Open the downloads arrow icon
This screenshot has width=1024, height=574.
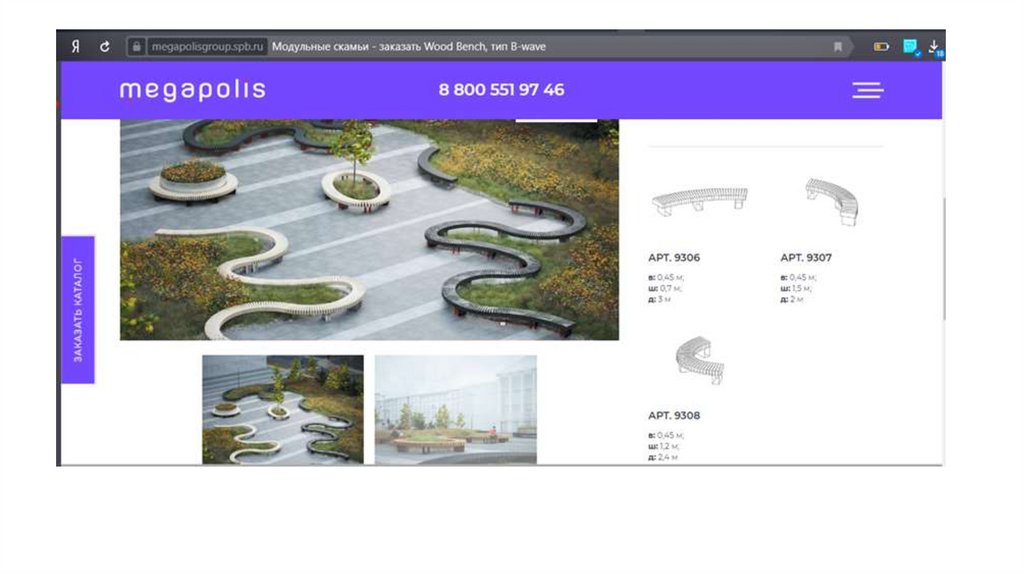coord(934,47)
